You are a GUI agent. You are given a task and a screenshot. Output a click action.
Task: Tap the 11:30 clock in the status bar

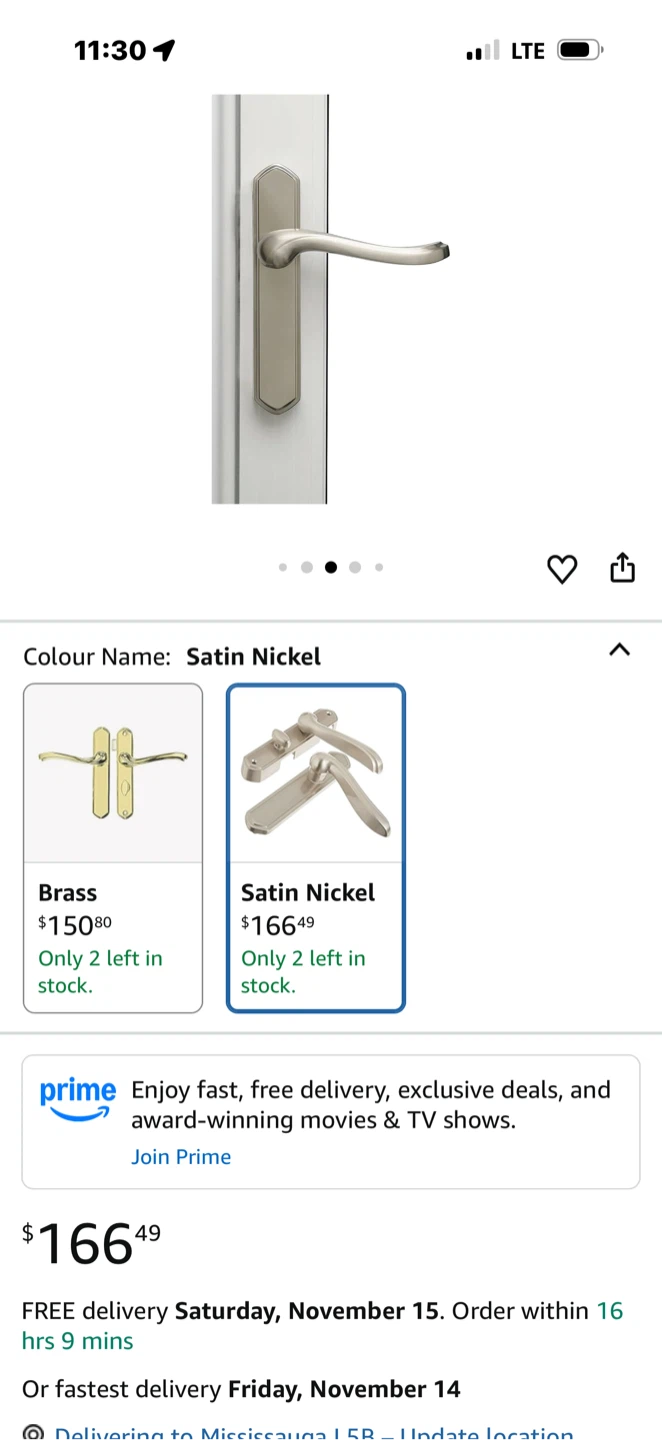click(110, 50)
